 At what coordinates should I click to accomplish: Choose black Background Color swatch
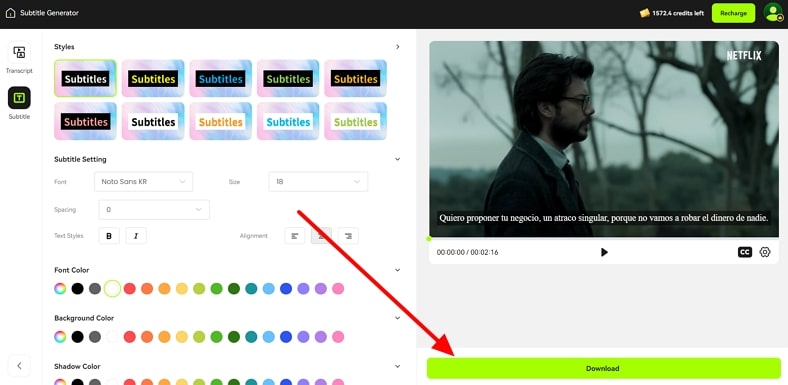[x=77, y=337]
